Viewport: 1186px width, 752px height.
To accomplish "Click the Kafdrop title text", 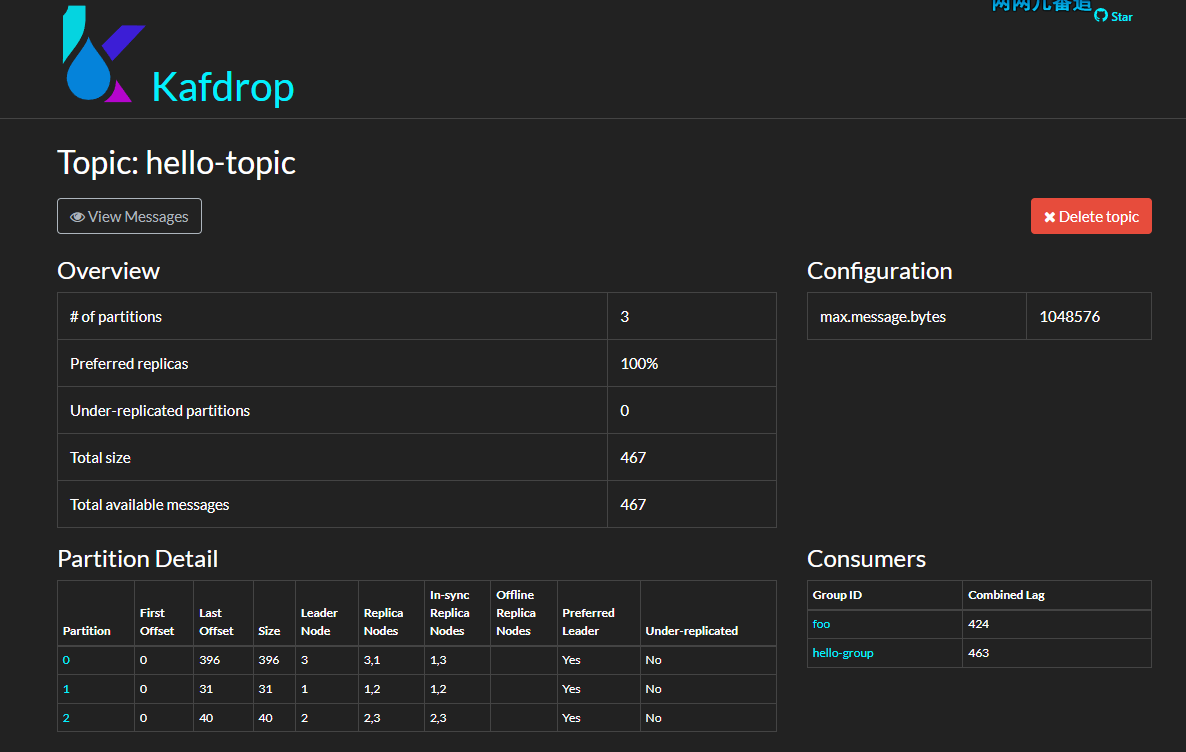I will (223, 88).
